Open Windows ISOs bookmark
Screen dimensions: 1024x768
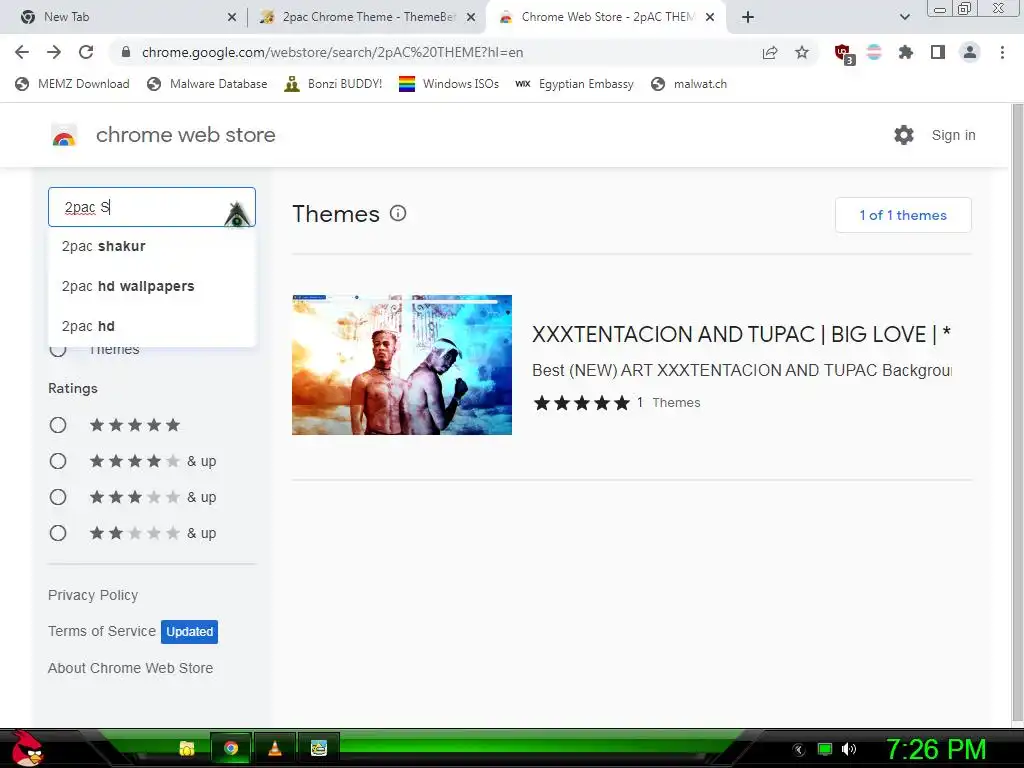pyautogui.click(x=449, y=84)
